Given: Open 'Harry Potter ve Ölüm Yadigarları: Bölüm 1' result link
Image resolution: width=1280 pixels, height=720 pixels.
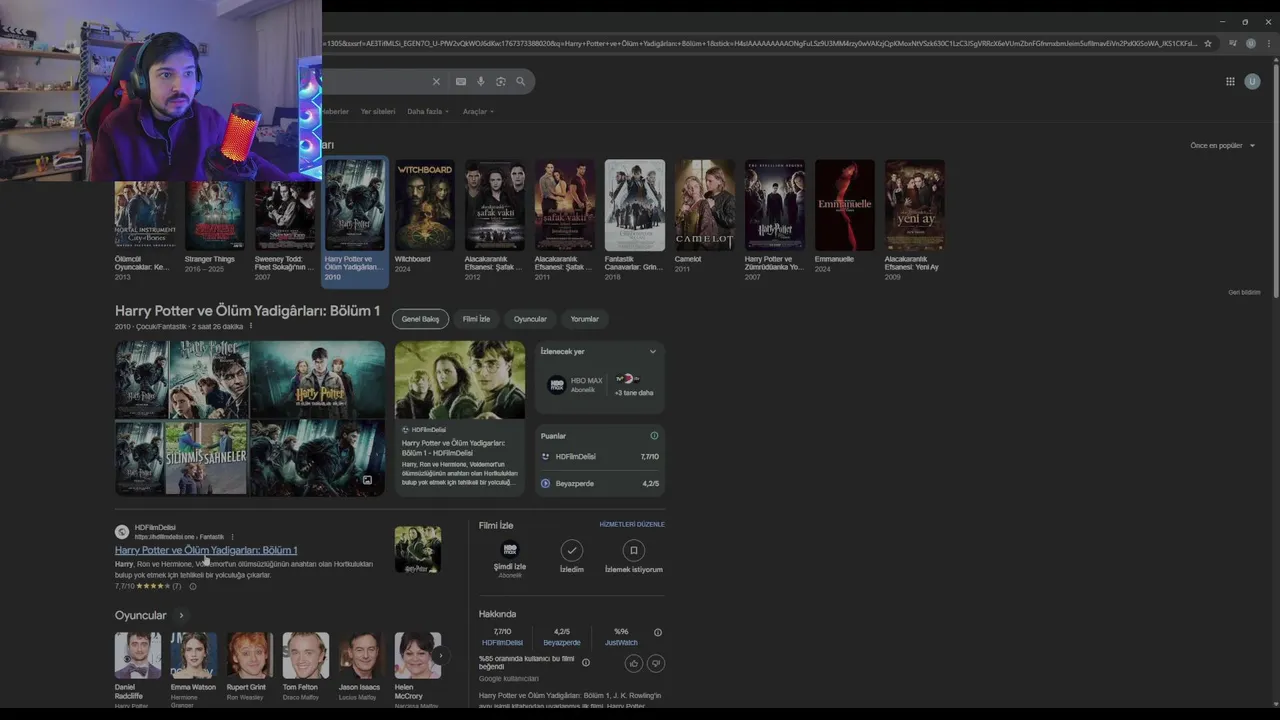Looking at the screenshot, I should 206,550.
